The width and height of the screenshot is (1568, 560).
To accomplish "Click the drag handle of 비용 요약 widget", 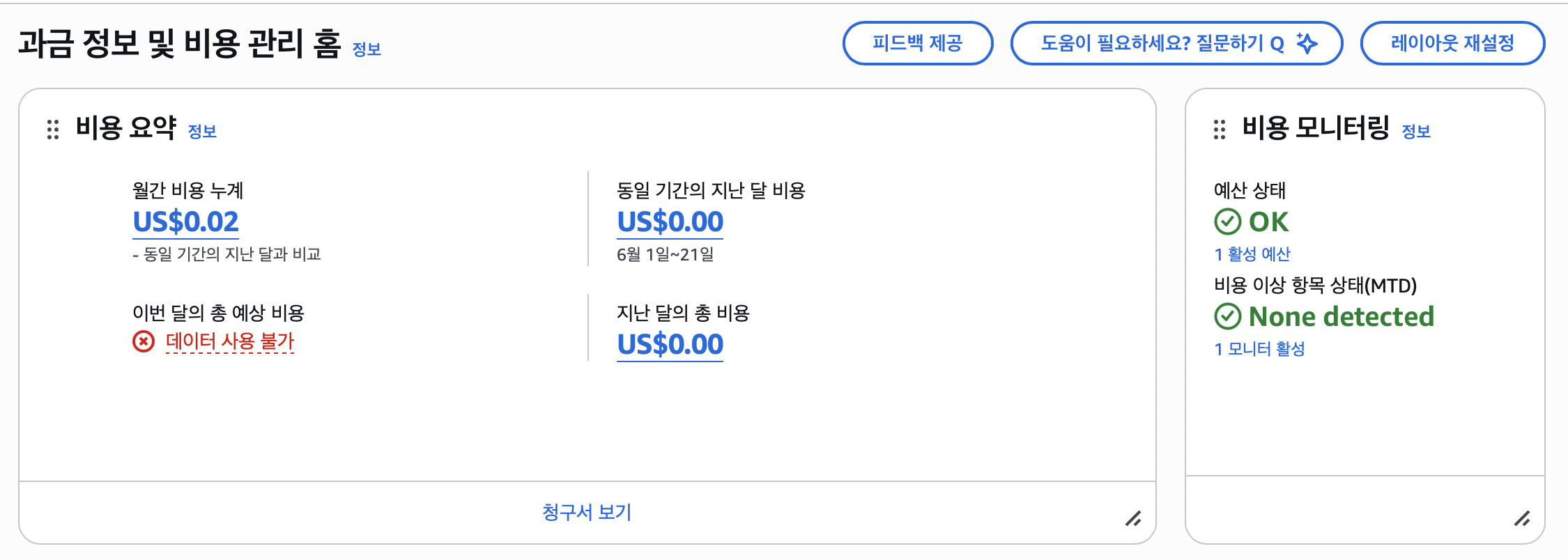I will point(53,130).
